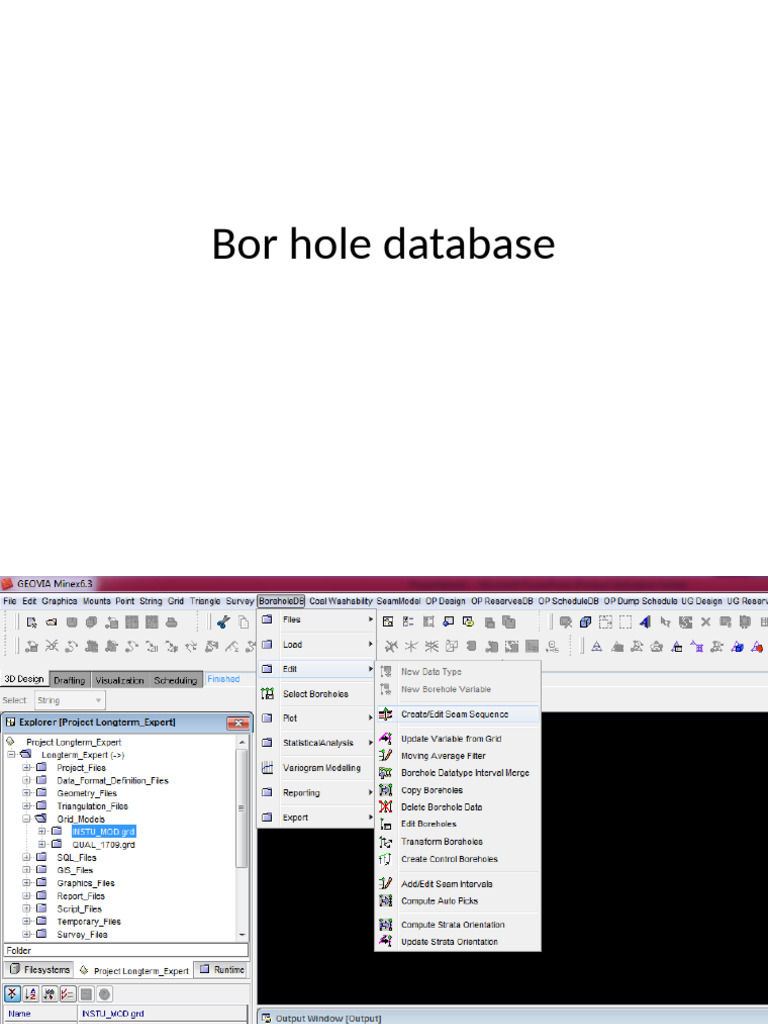This screenshot has height=1024, width=768.
Task: Open the Plot submenu
Action: (317, 718)
